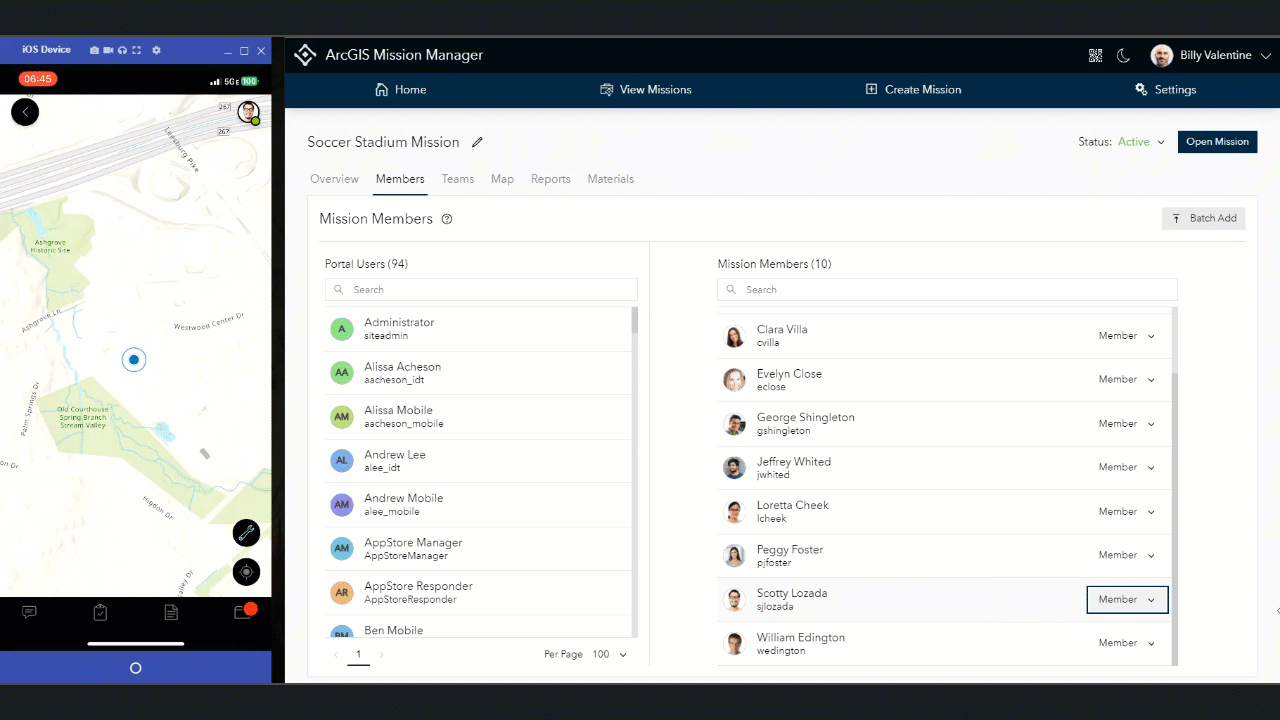Open the tasks clipboard tab in mobile app
This screenshot has height=720, width=1280.
tap(100, 612)
